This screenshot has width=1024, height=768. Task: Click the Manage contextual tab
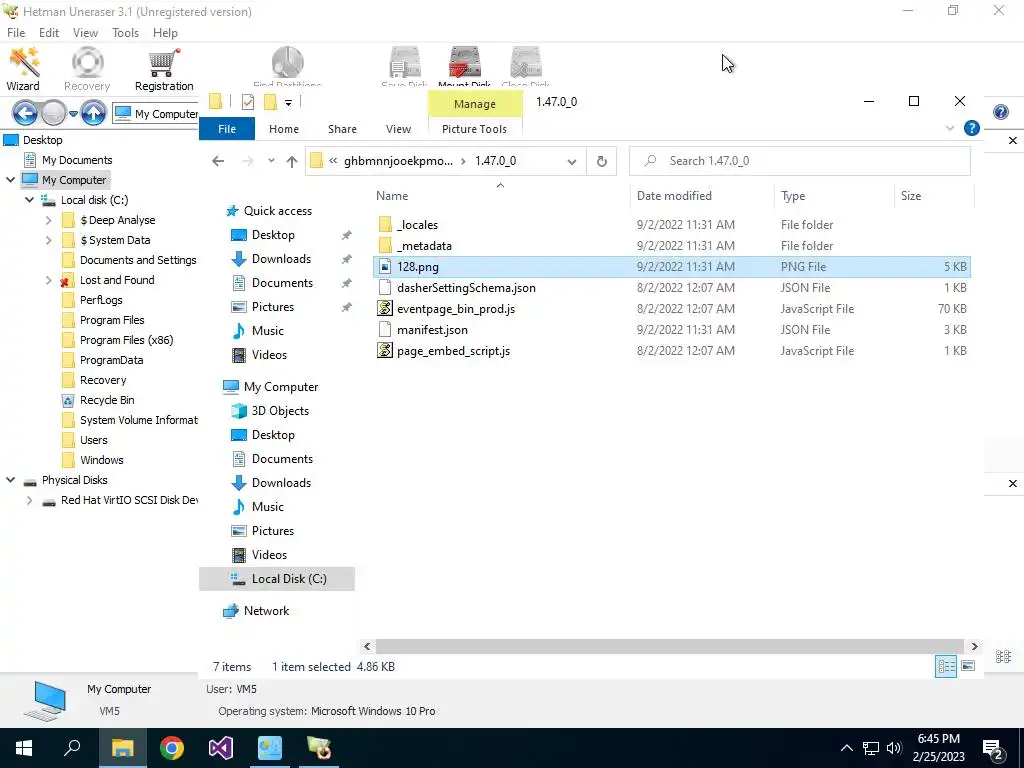click(475, 104)
